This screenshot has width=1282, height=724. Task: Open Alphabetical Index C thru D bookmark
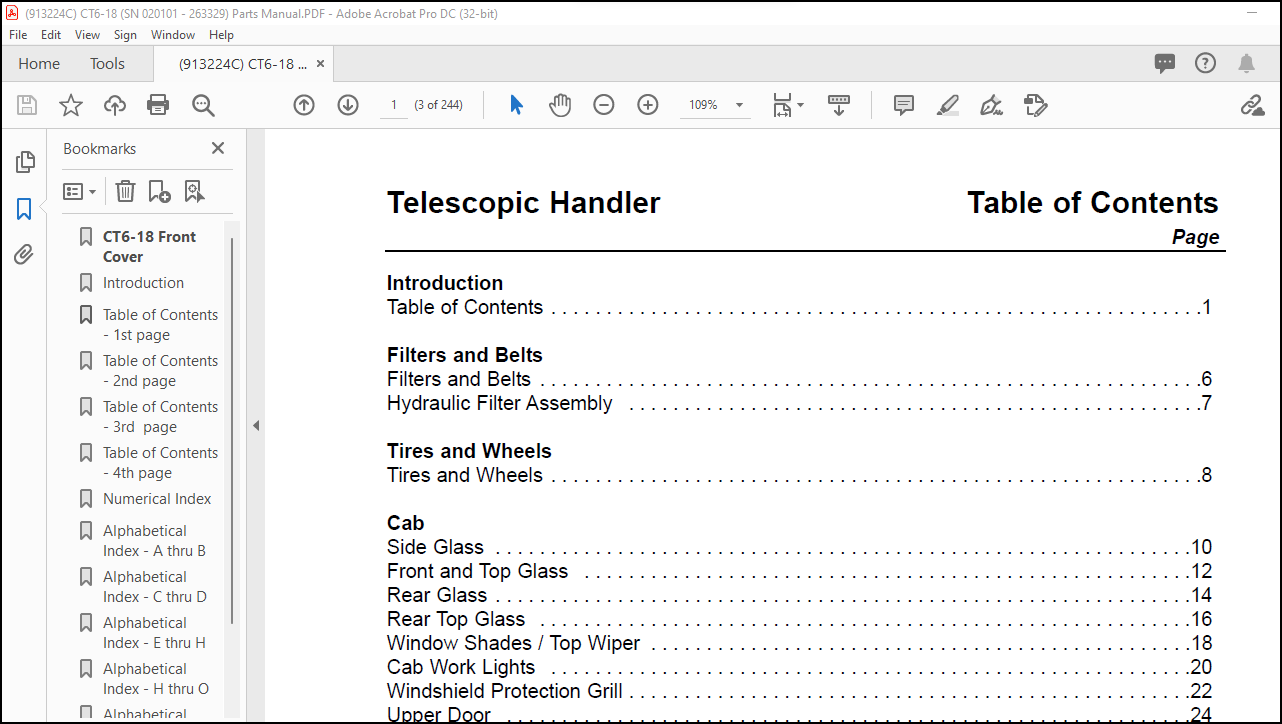click(x=154, y=586)
